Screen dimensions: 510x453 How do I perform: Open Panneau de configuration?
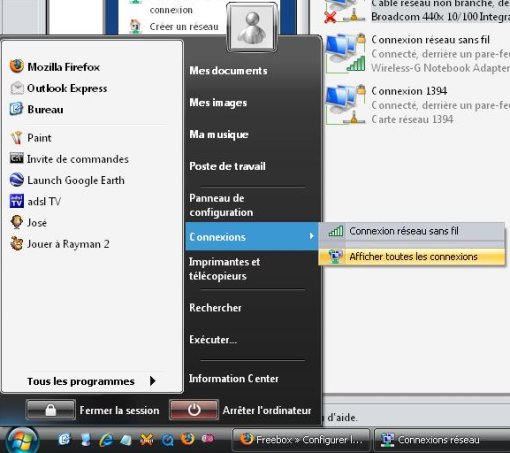[x=221, y=205]
